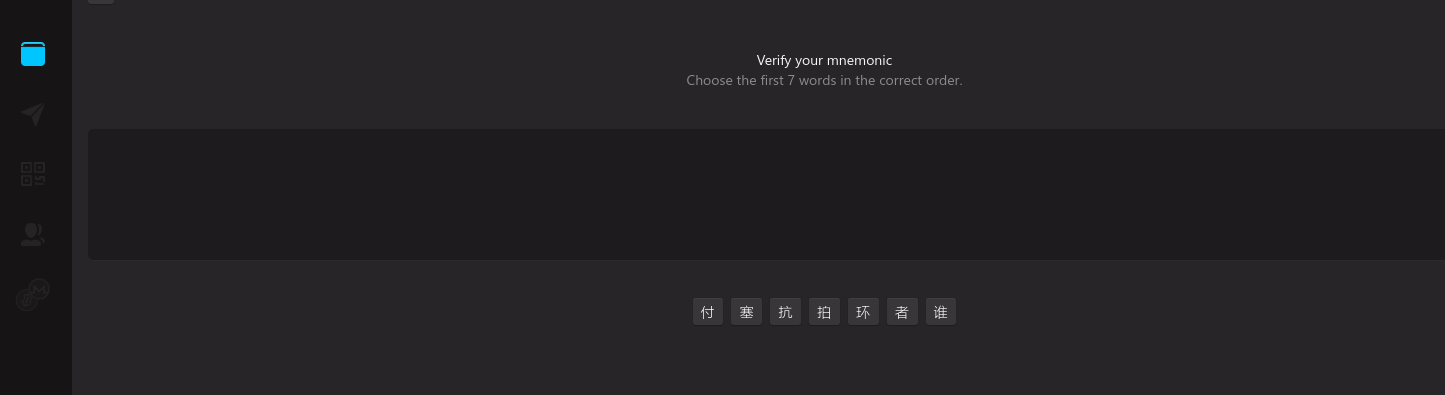Viewport: 1445px width, 395px height.
Task: Open the Contacts address book icon
Action: tap(33, 234)
